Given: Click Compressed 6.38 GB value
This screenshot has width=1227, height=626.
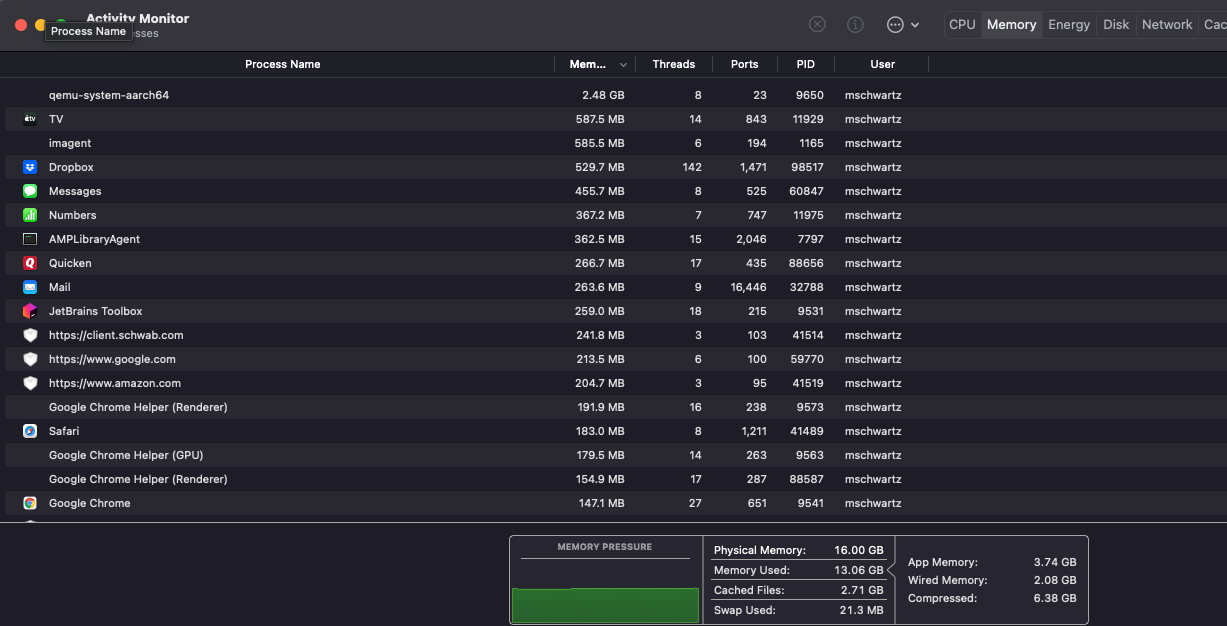Looking at the screenshot, I should point(1055,598).
